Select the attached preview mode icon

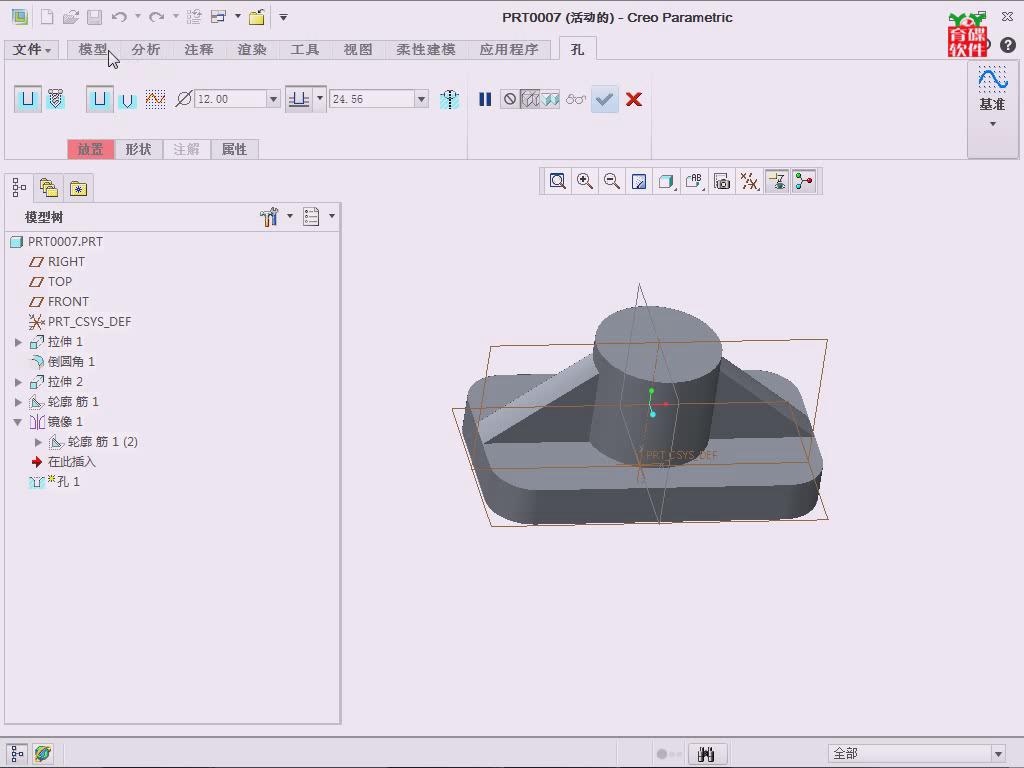click(x=530, y=99)
